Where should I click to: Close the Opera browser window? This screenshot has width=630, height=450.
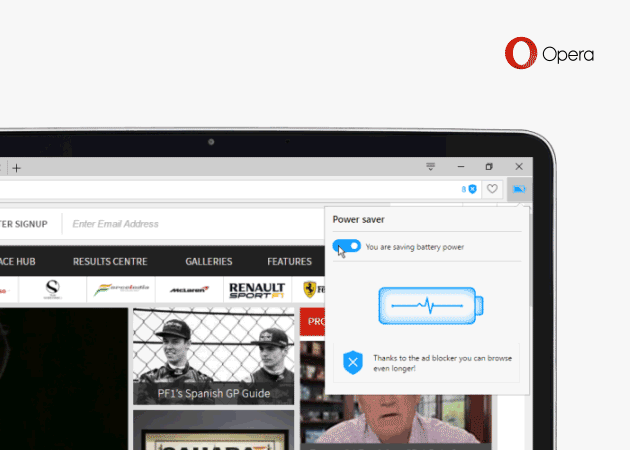(x=519, y=166)
